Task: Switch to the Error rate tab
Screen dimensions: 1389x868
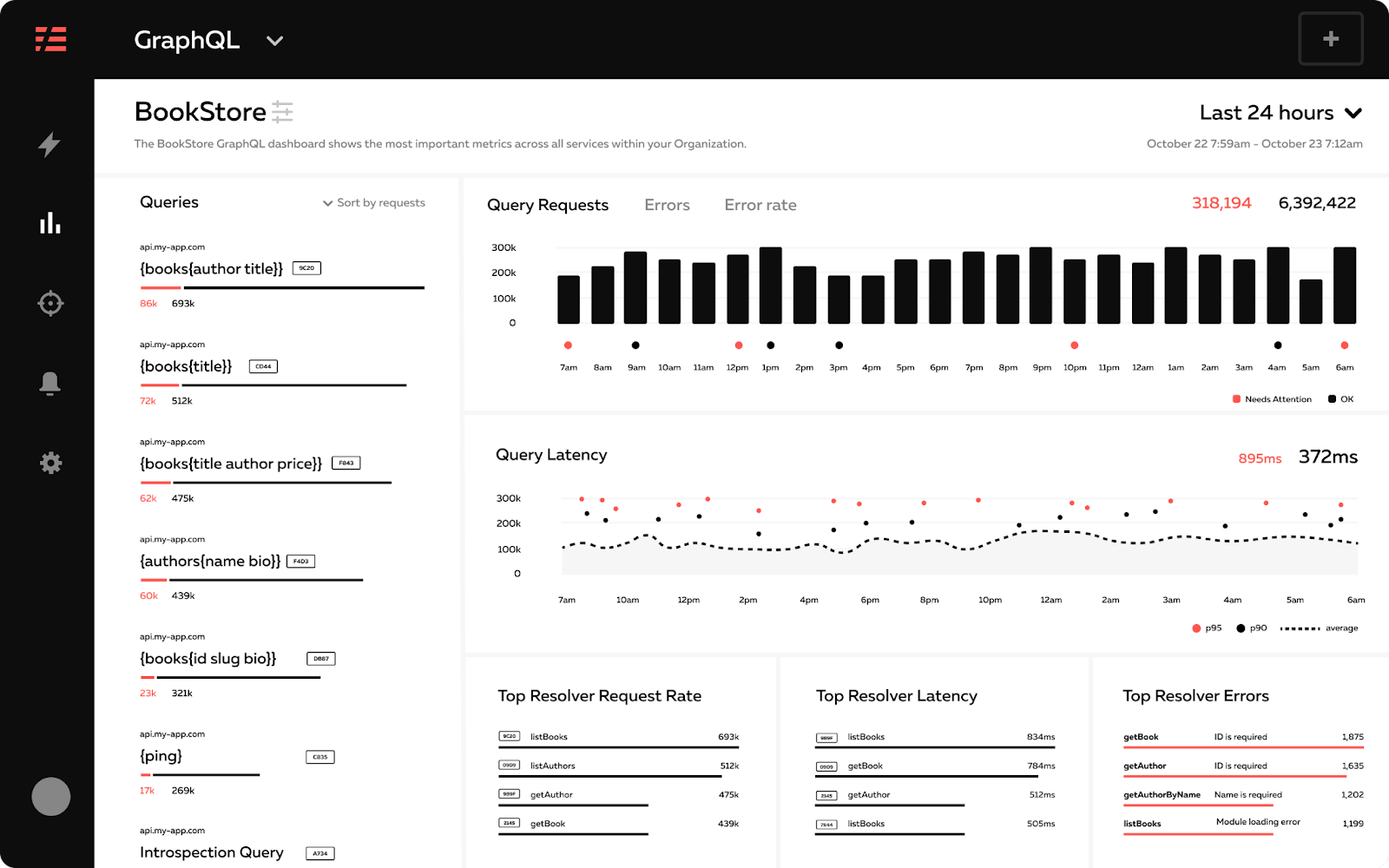Action: click(x=760, y=205)
